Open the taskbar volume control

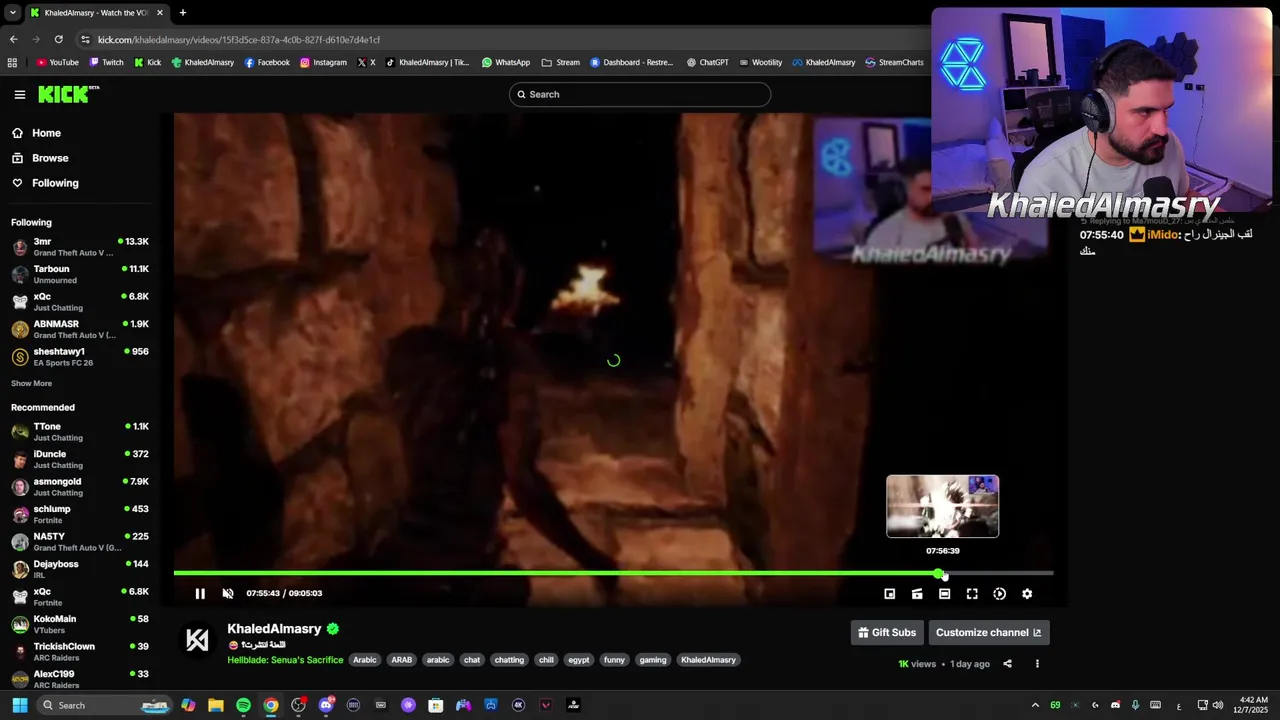1218,705
